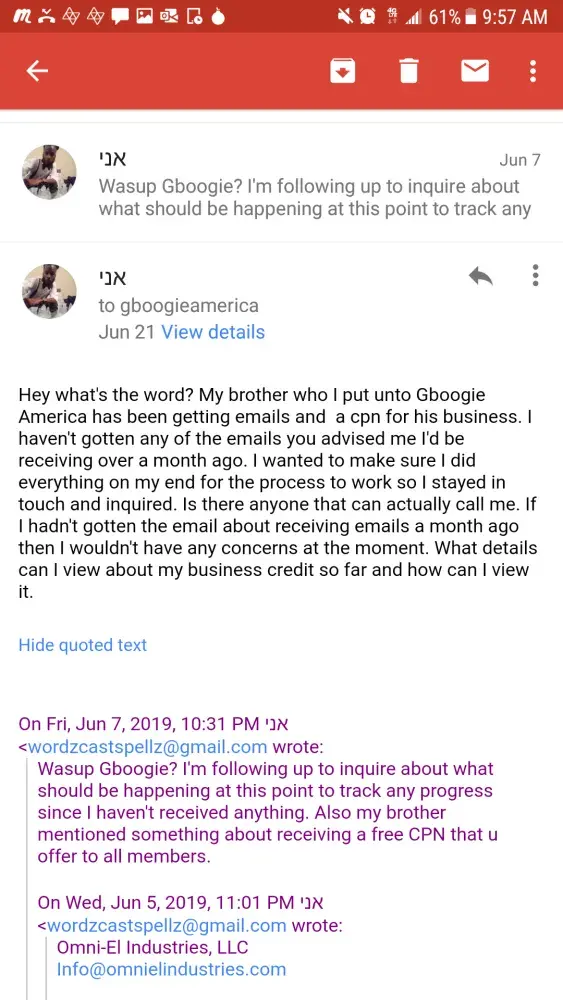Open first wordzcastspellz@gmail.com link

coord(147,747)
